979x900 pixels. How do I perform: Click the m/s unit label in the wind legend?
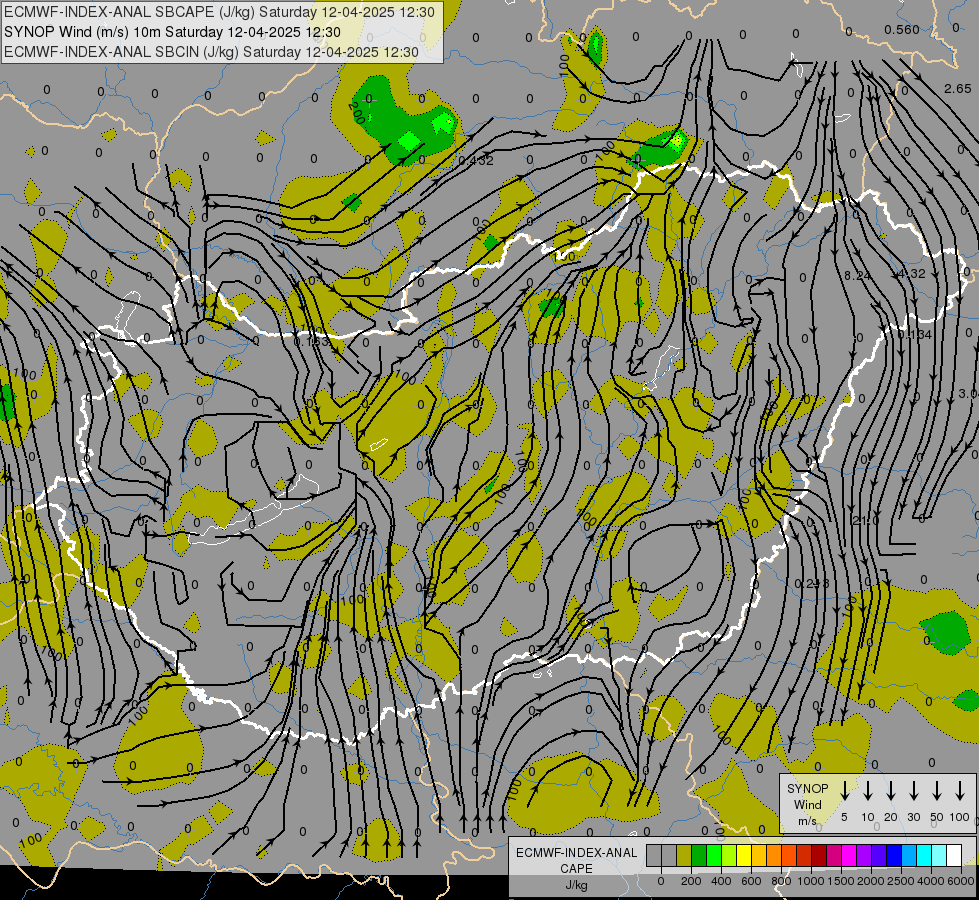(x=807, y=821)
